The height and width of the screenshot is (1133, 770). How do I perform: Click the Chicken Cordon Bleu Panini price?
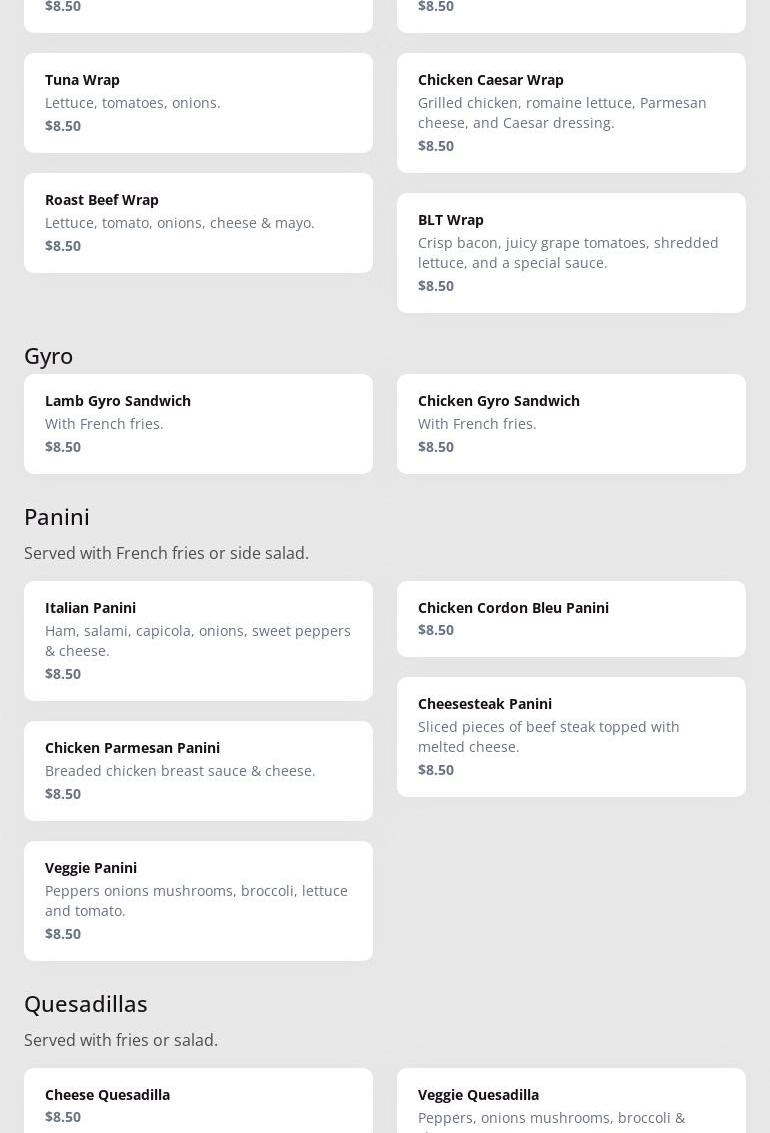click(x=436, y=630)
